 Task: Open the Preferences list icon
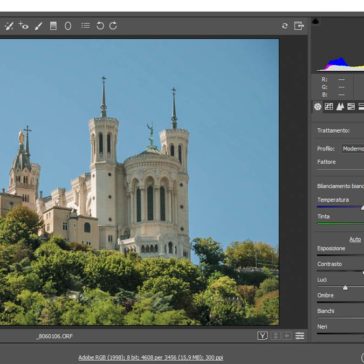pyautogui.click(x=86, y=26)
